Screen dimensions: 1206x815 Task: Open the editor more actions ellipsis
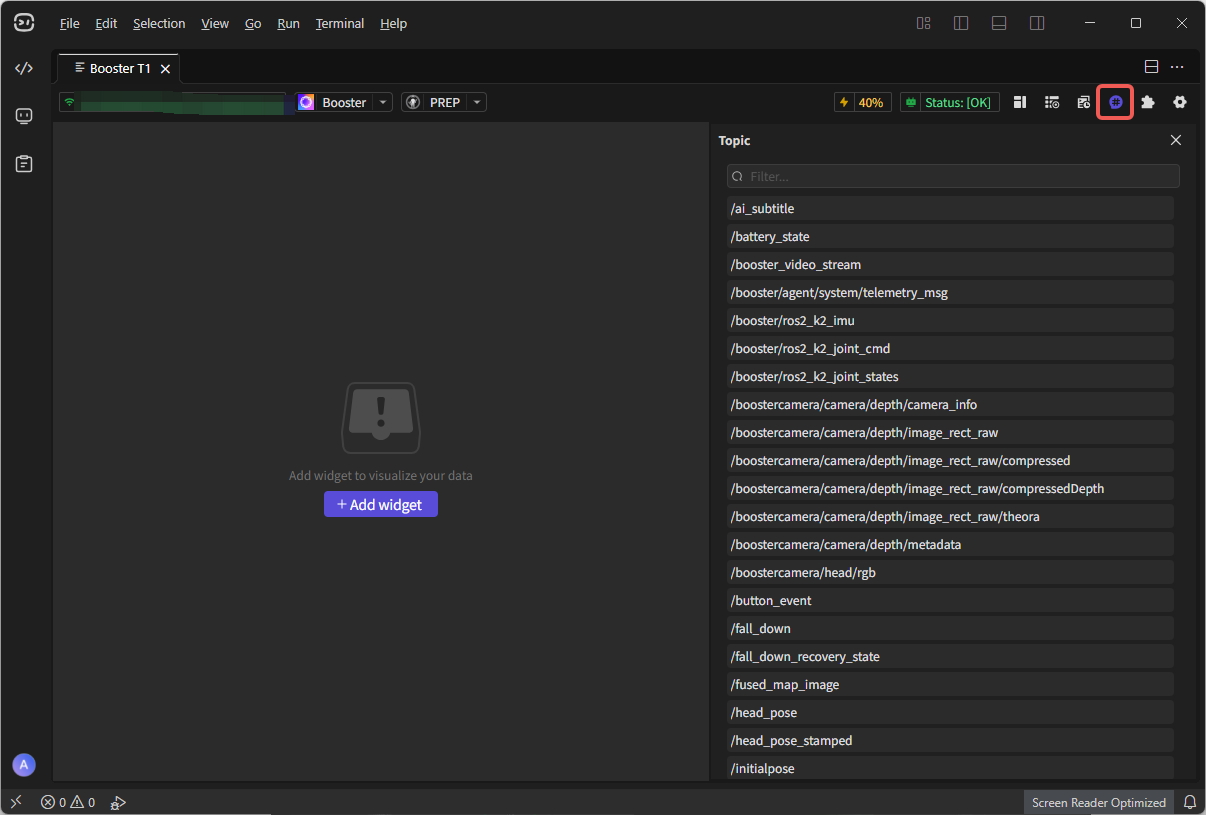pyautogui.click(x=1177, y=67)
